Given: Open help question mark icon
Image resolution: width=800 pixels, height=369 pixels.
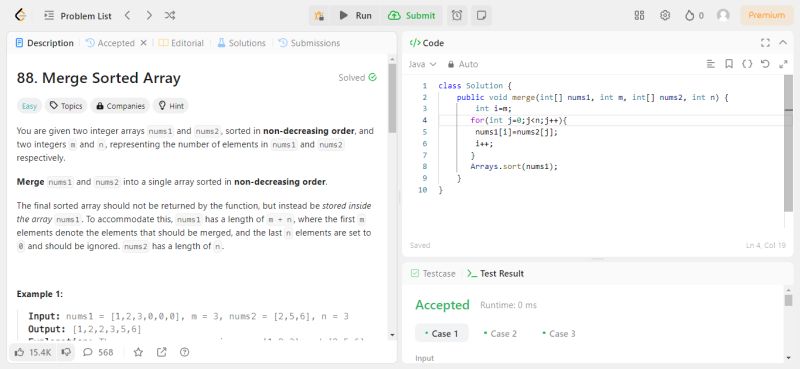Looking at the screenshot, I should (x=185, y=352).
